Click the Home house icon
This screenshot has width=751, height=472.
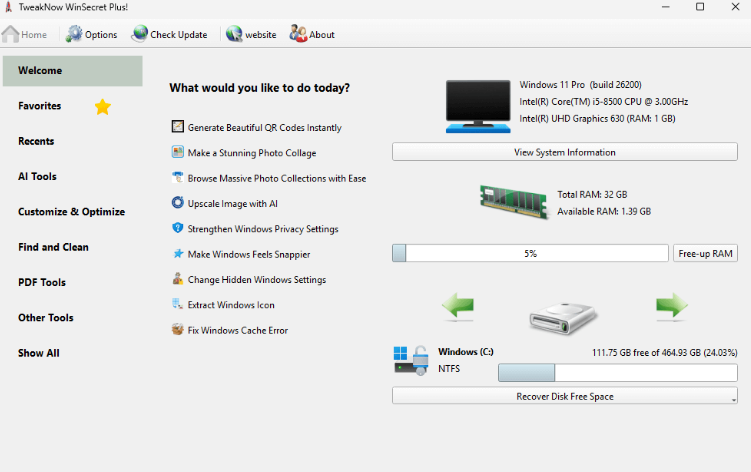pos(10,34)
